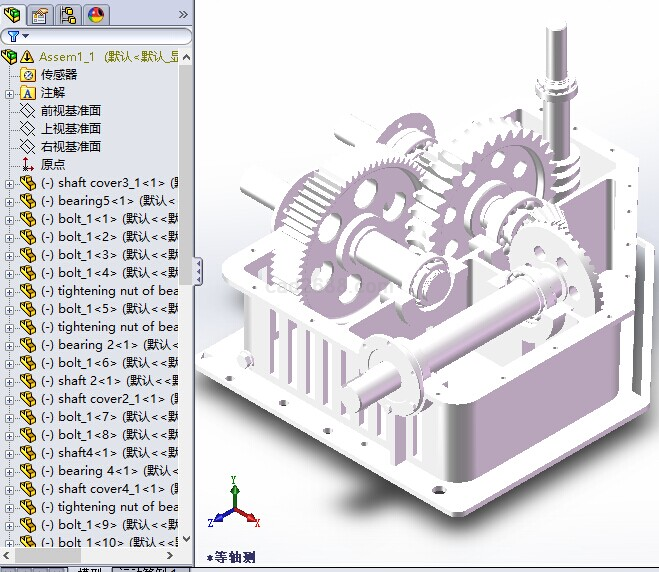Viewport: 659px width, 572px height.
Task: Click the shaft 2<1> part icon
Action: (27, 381)
